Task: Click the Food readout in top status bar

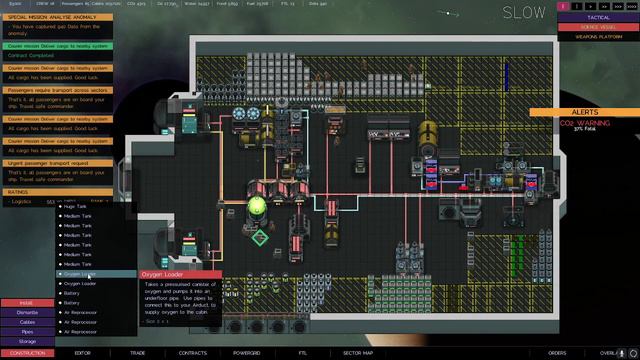Action: [x=227, y=4]
